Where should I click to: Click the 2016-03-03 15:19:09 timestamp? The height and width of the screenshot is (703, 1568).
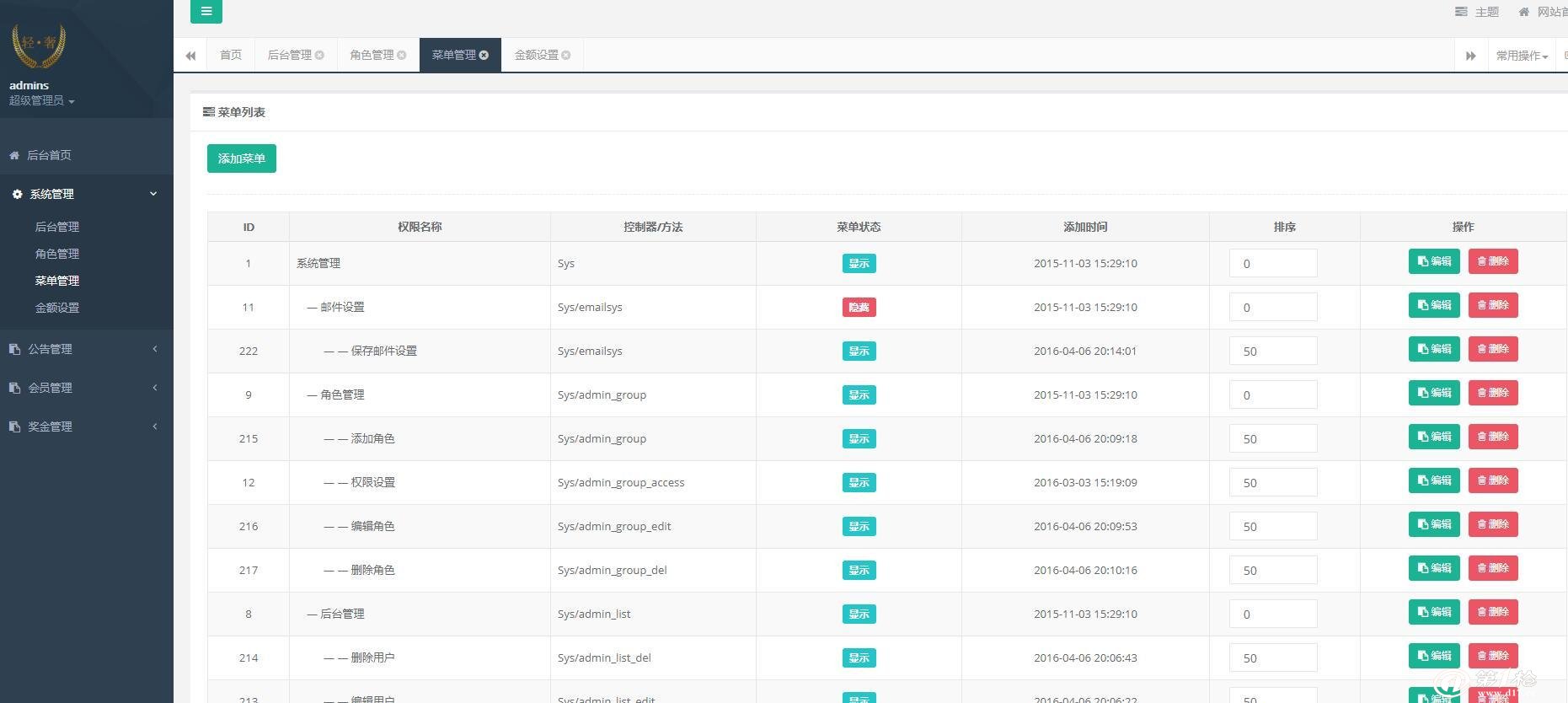1085,483
